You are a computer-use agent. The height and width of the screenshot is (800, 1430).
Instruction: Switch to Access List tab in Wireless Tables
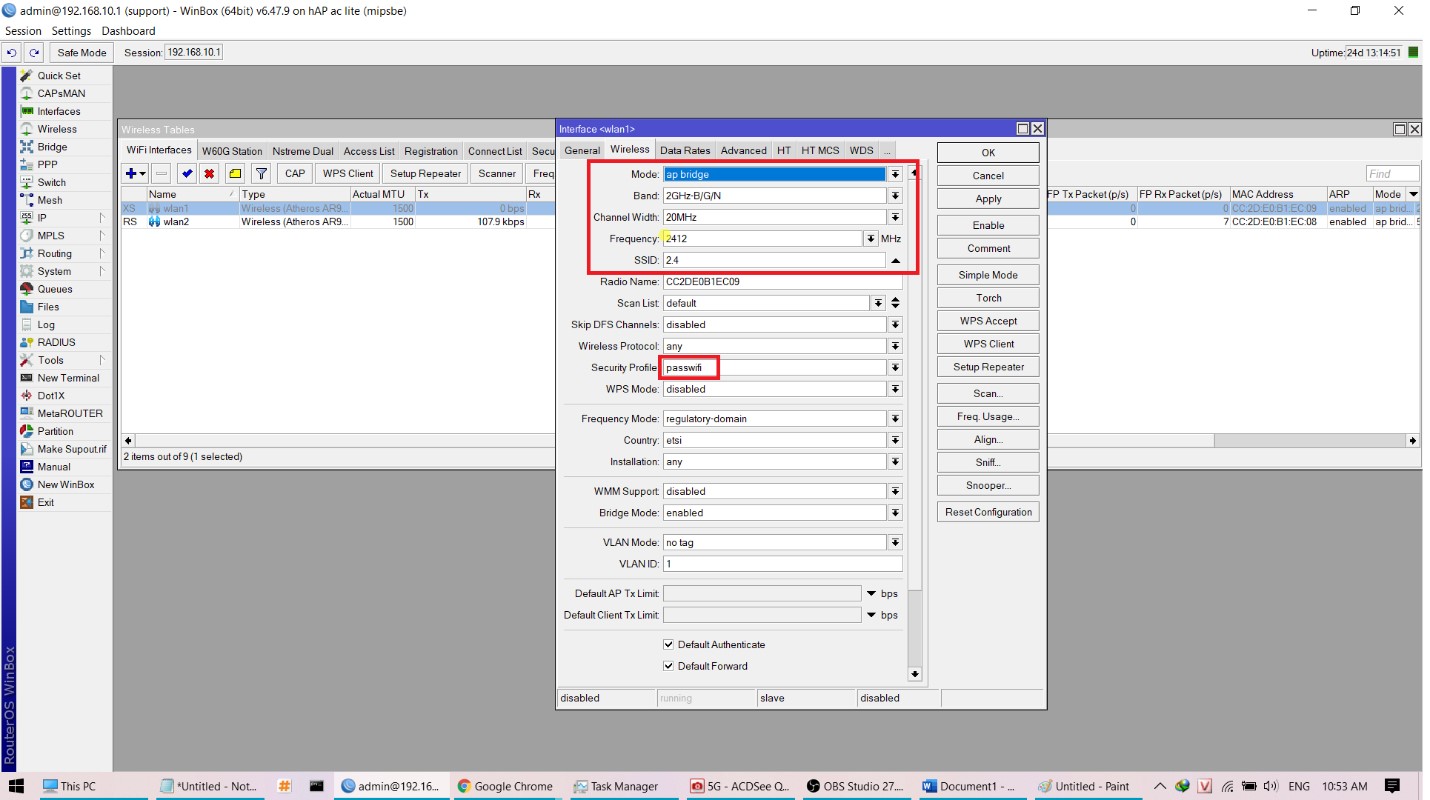pos(369,152)
